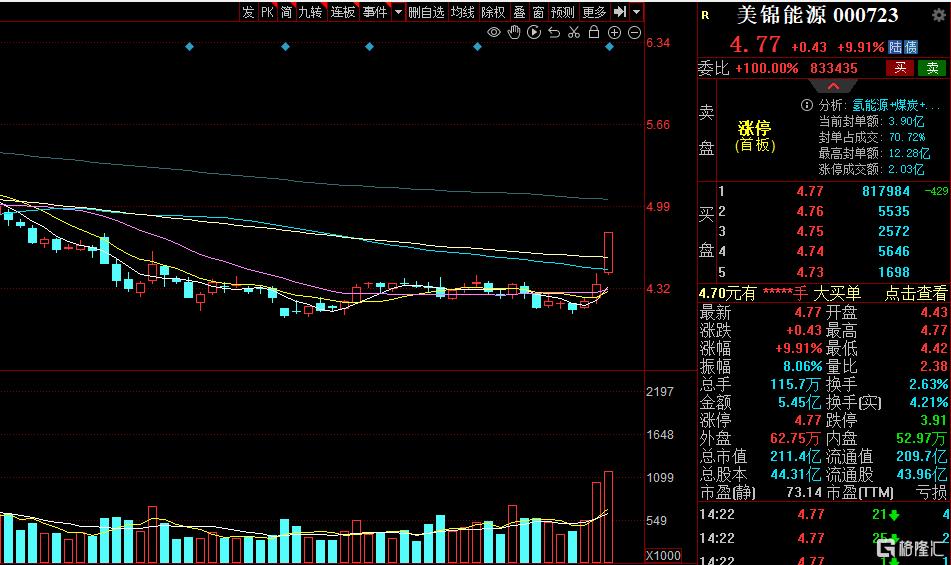The width and height of the screenshot is (951, 565).
Task: Select buy level 2 price 4.76
Action: coord(810,211)
